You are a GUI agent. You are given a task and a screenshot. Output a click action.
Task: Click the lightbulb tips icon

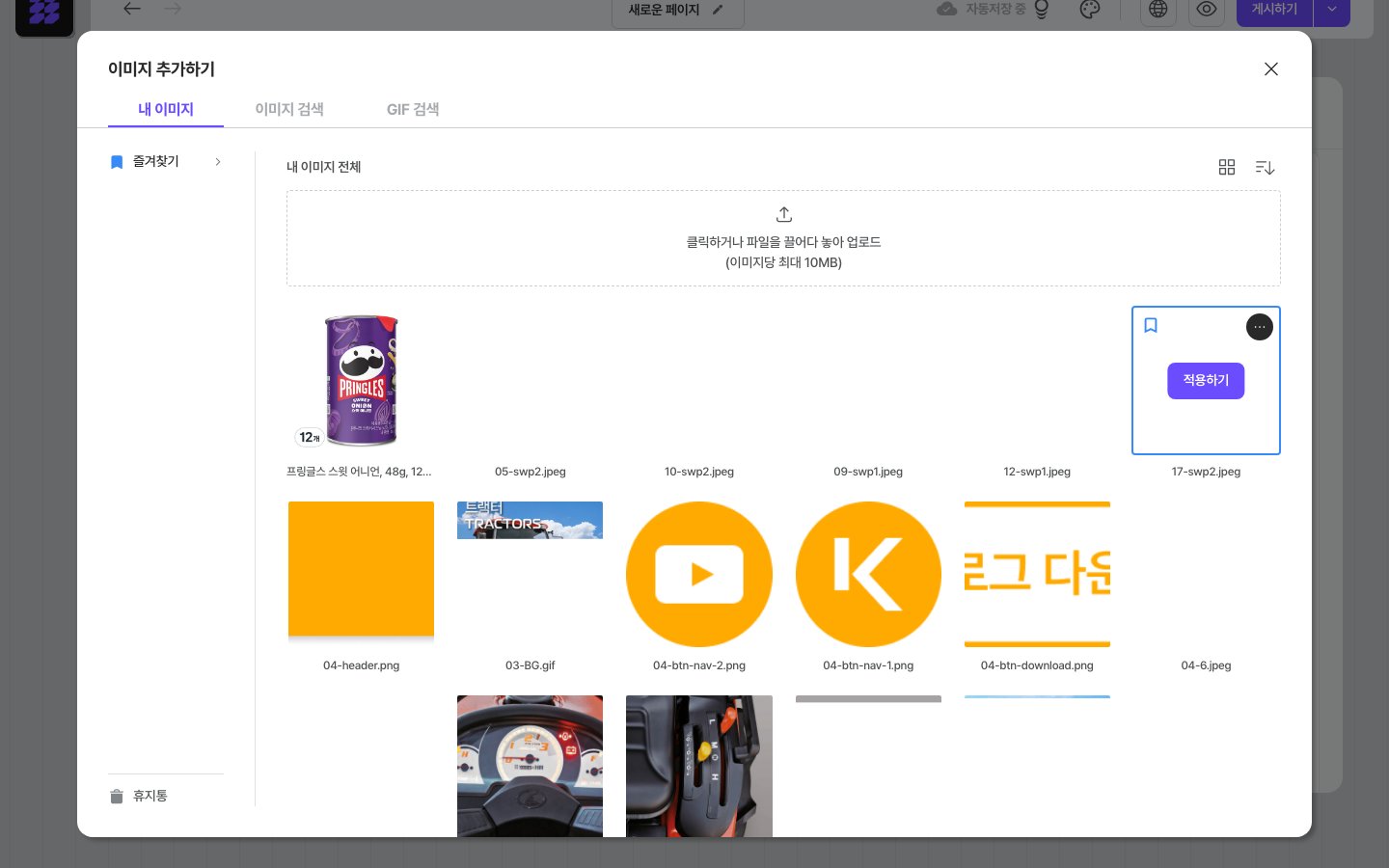point(1042,9)
